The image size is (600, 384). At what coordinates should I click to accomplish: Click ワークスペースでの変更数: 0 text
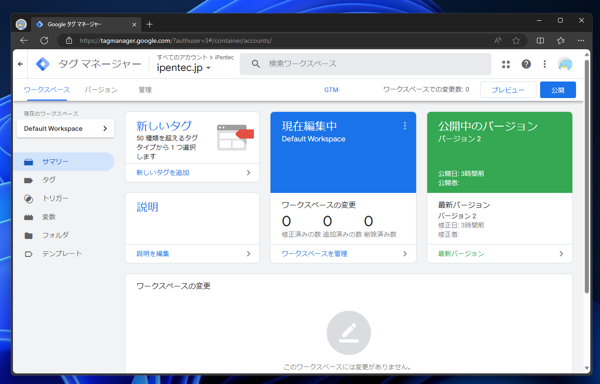[x=426, y=90]
